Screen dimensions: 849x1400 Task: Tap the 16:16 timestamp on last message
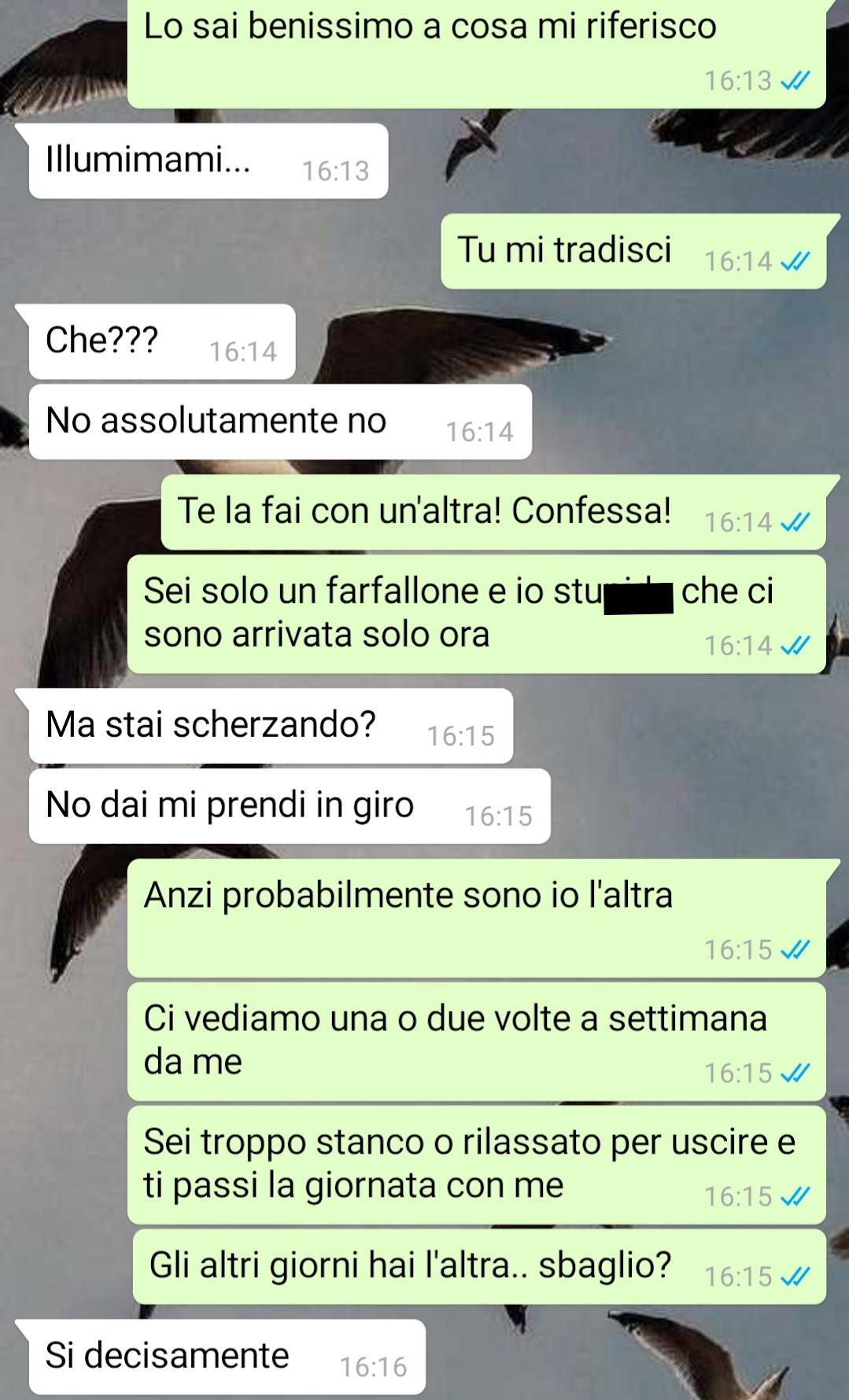click(x=373, y=1368)
